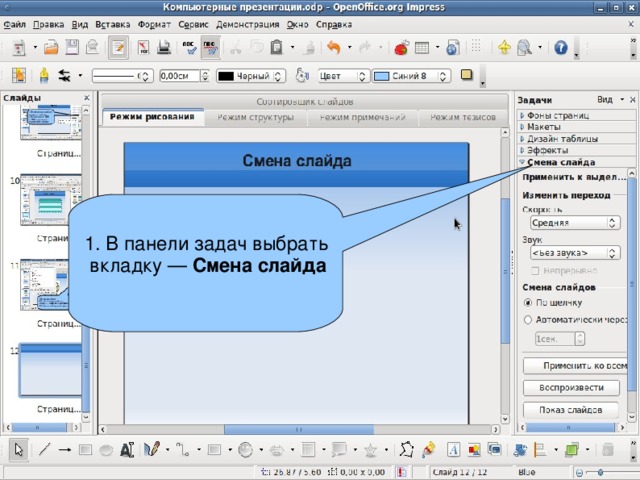Click the Export as PDF icon
The height and width of the screenshot is (480, 640).
coord(143,48)
